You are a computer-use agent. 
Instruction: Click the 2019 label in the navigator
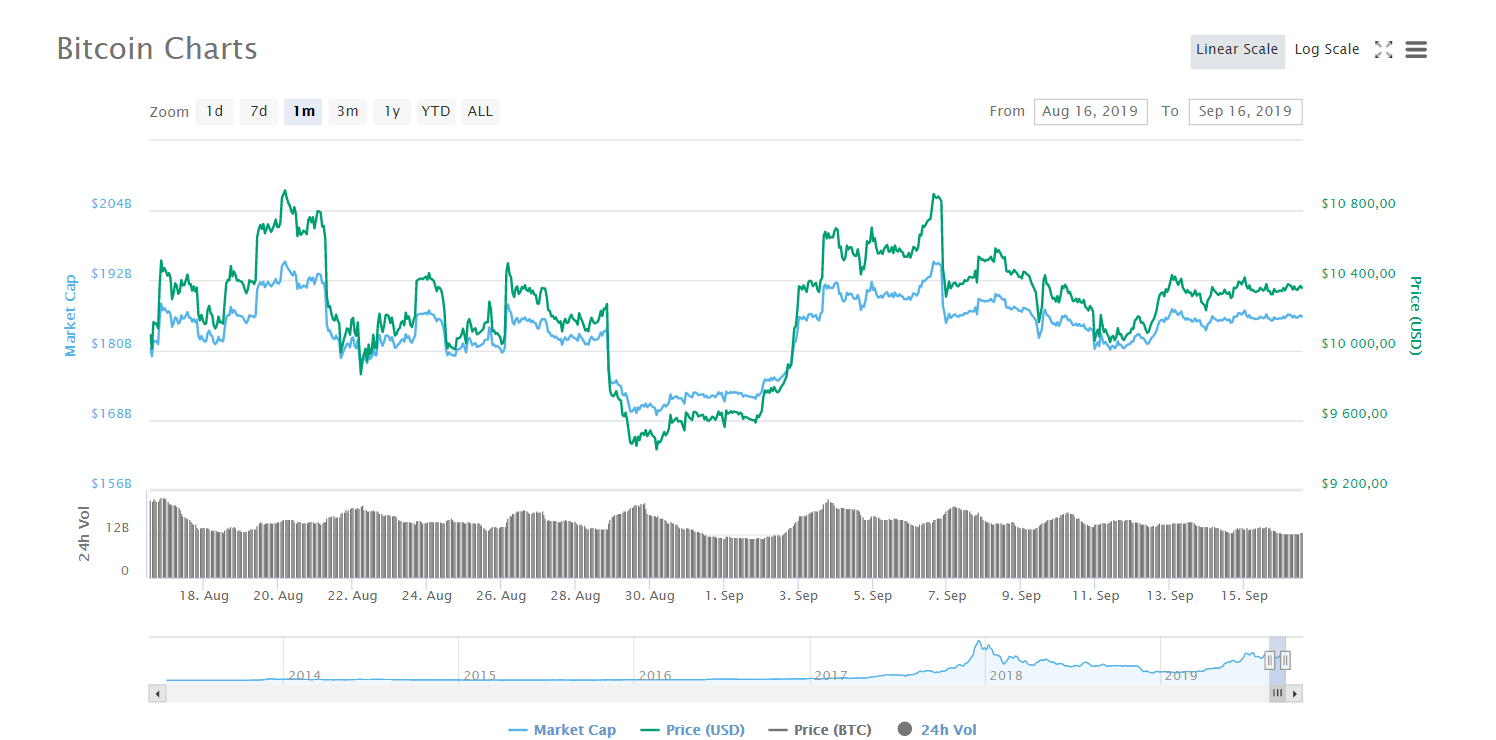1181,676
